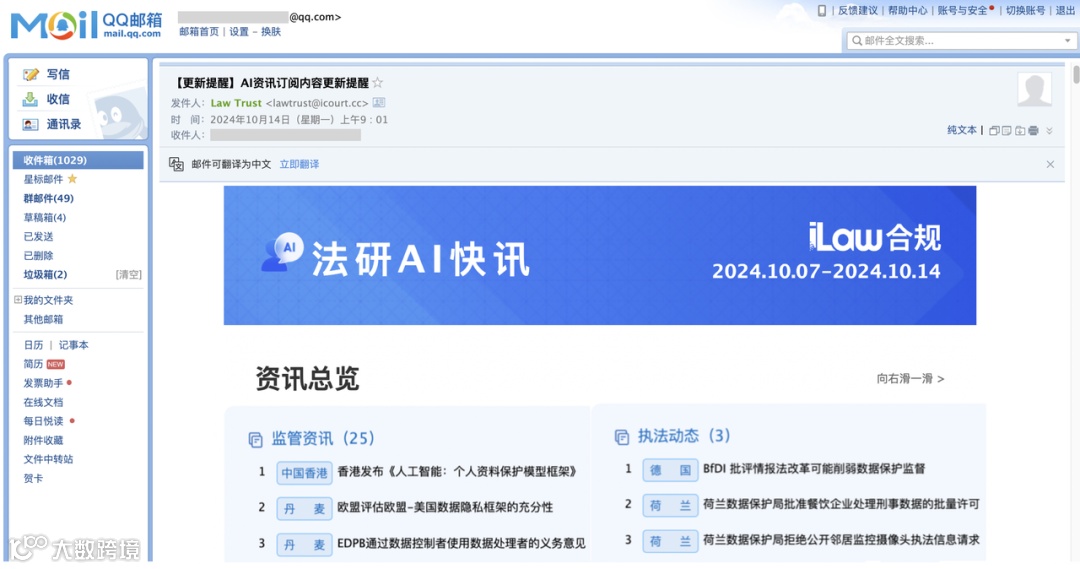The width and height of the screenshot is (1080, 569).
Task: Open 反馈建议 feedback link
Action: (x=858, y=10)
